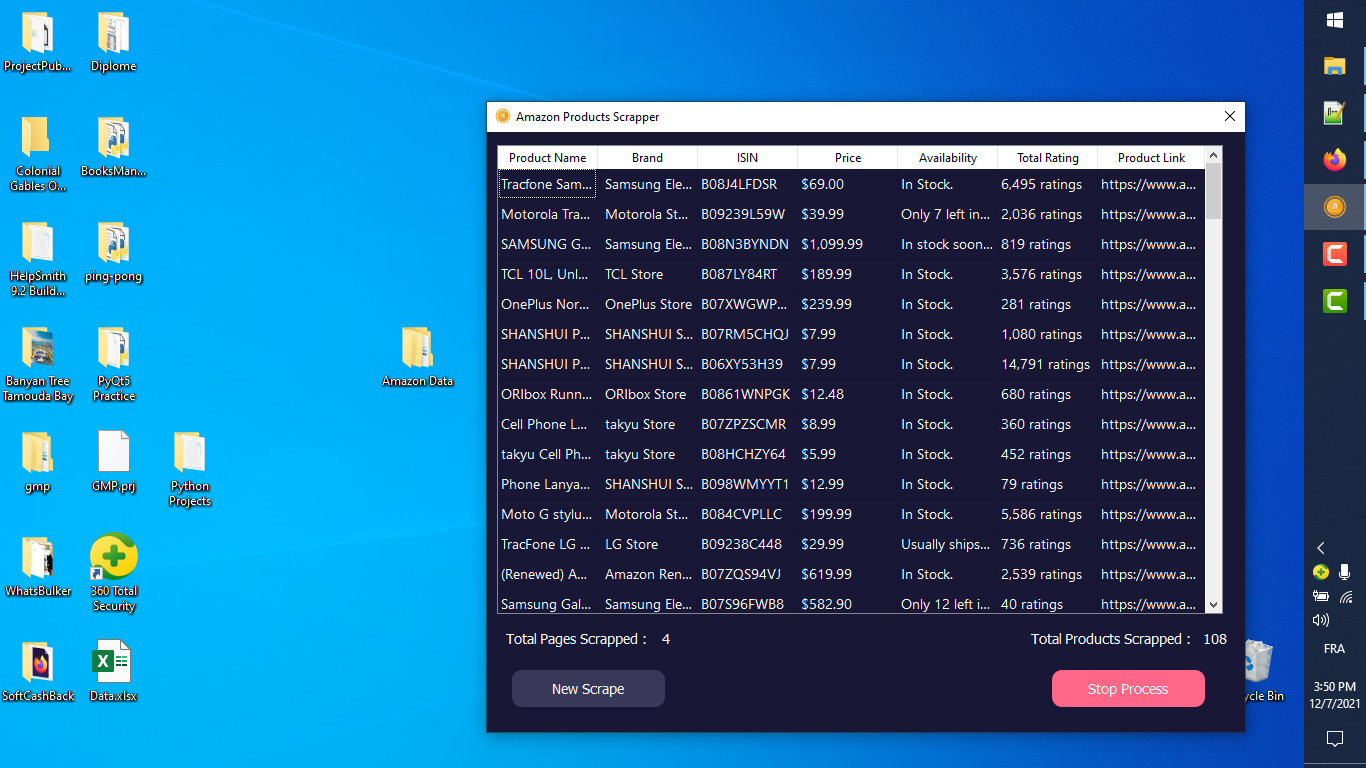
Task: Click the Price column header
Action: [848, 158]
